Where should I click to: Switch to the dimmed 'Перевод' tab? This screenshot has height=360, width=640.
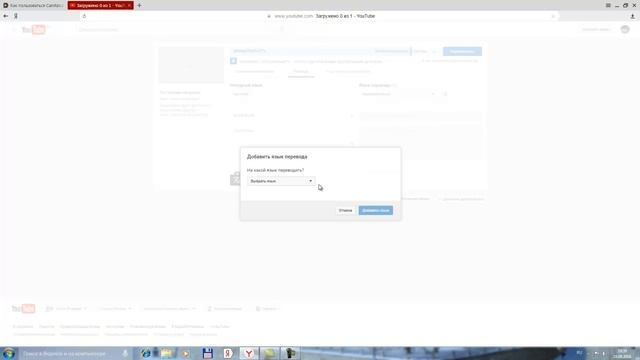[x=301, y=71]
